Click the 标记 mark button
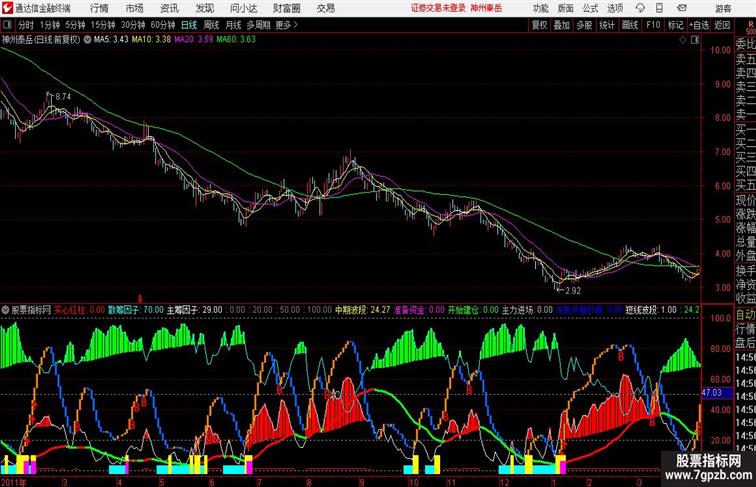The width and height of the screenshot is (756, 487). pos(675,25)
